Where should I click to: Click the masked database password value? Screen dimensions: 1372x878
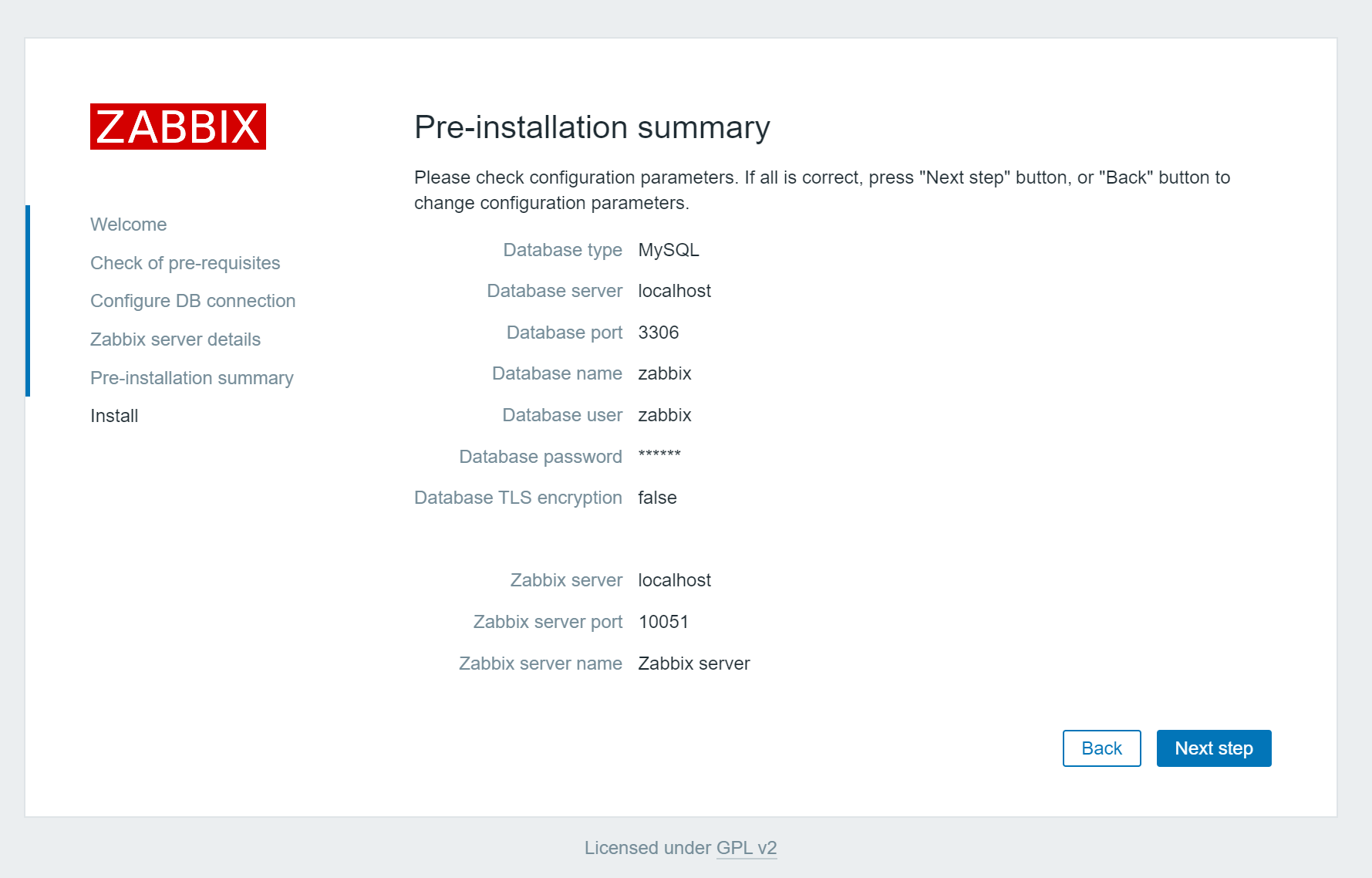(x=659, y=454)
